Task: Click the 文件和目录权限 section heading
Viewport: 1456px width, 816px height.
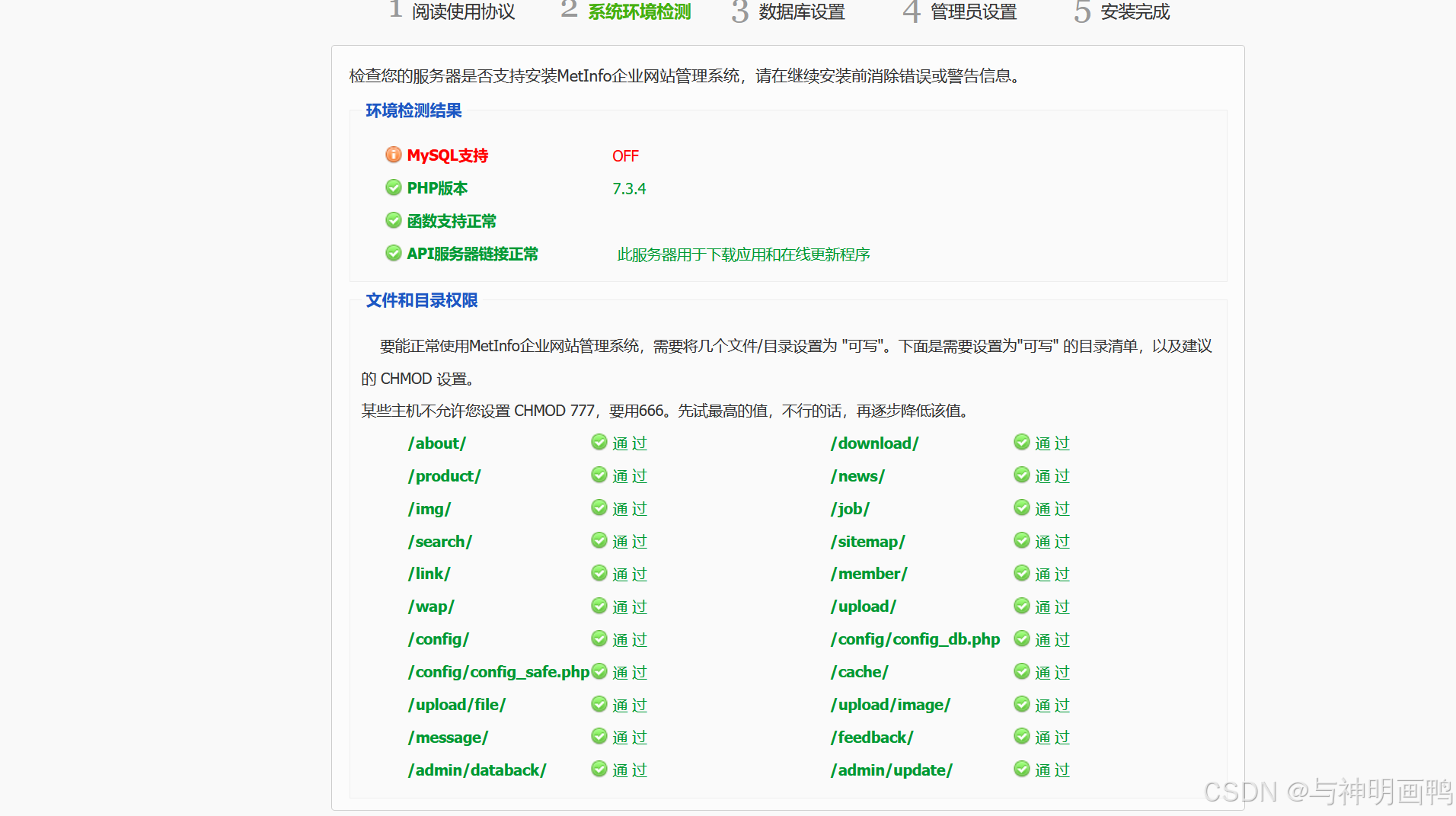Action: point(422,300)
